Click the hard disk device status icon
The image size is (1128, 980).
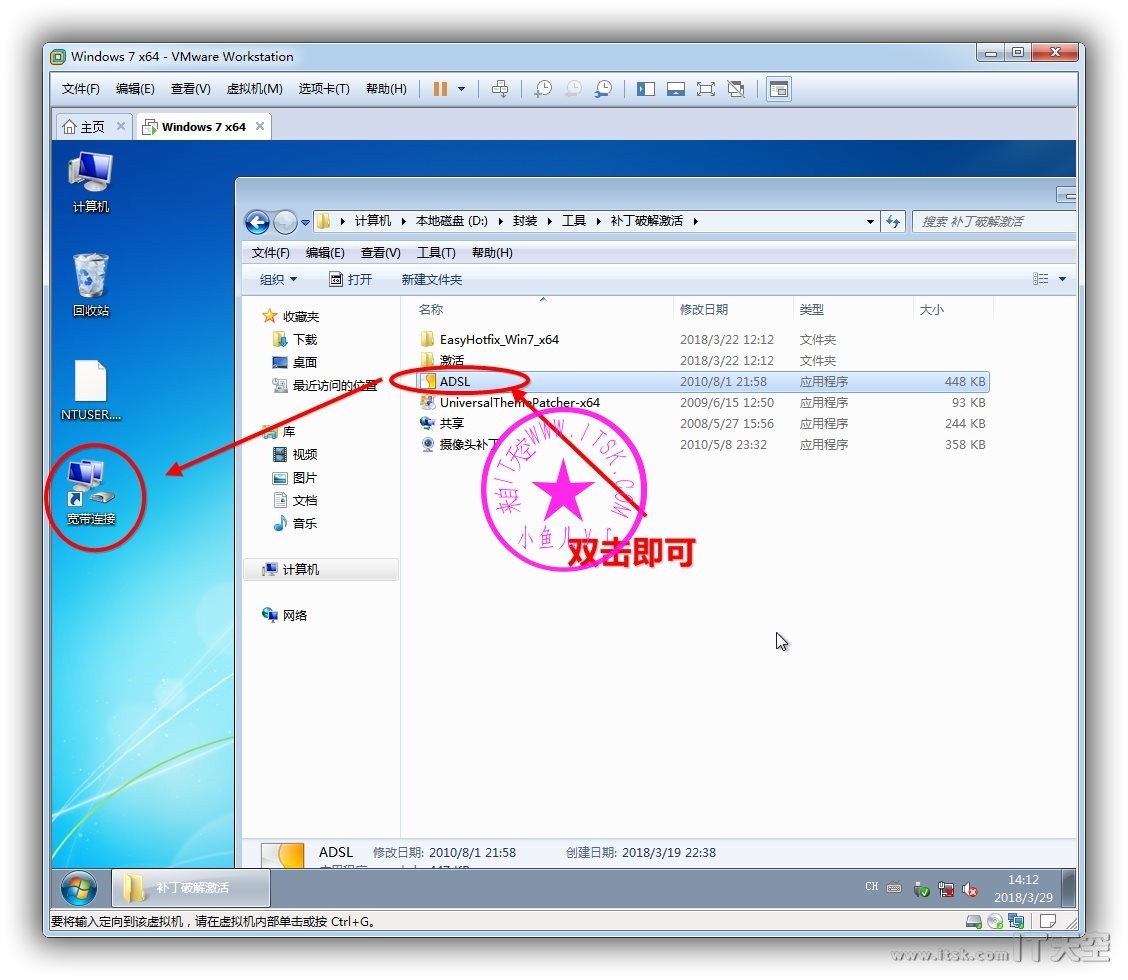click(x=973, y=921)
